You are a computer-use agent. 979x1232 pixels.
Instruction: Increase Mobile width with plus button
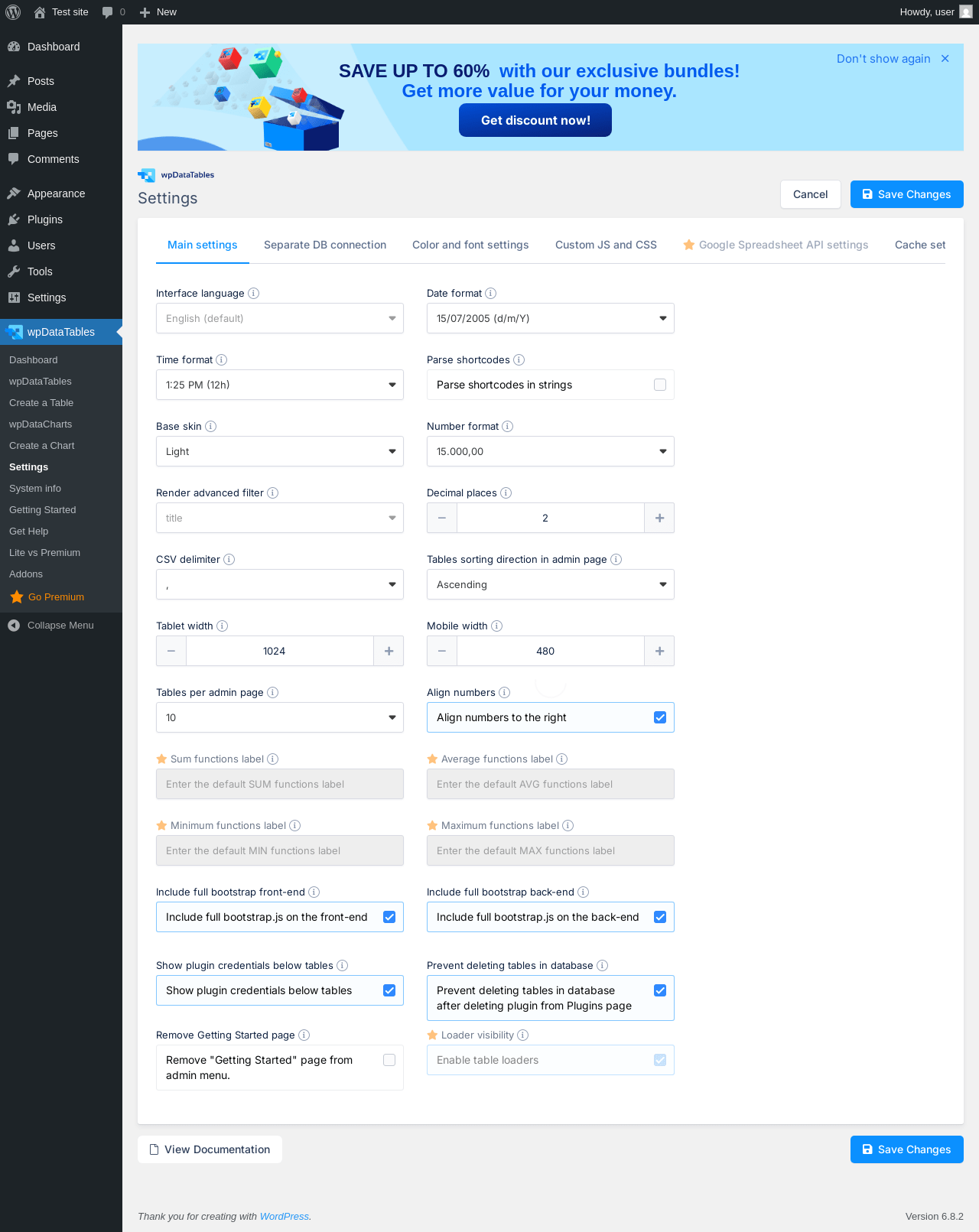click(x=659, y=651)
